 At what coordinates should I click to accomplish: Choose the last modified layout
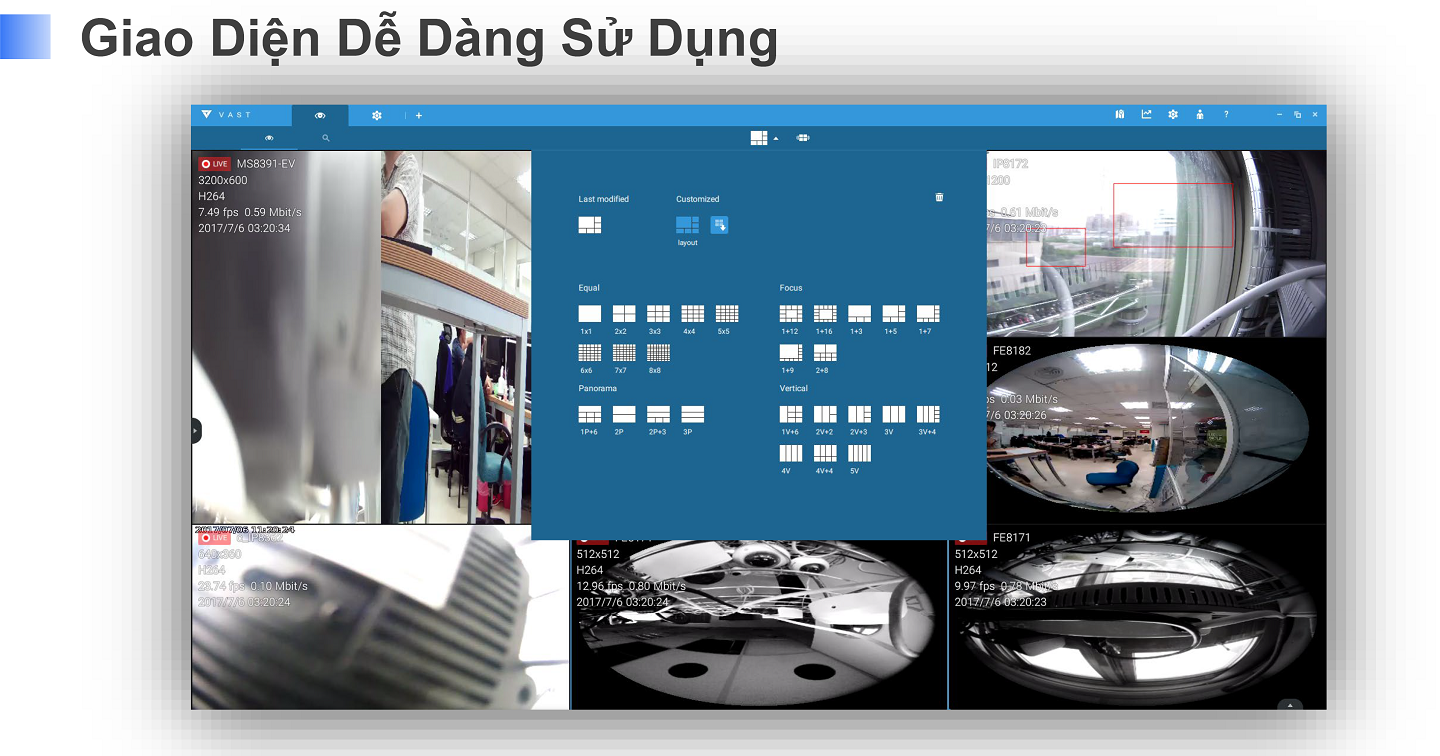[x=589, y=225]
